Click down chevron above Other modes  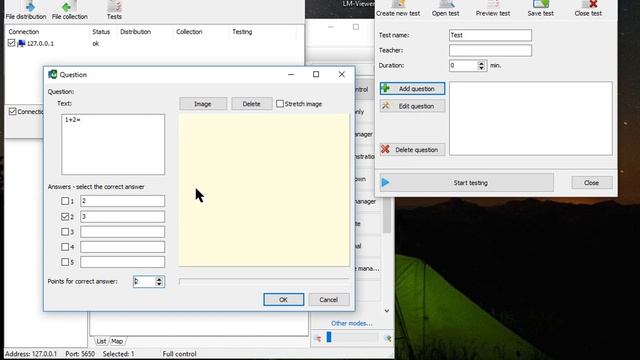click(387, 311)
